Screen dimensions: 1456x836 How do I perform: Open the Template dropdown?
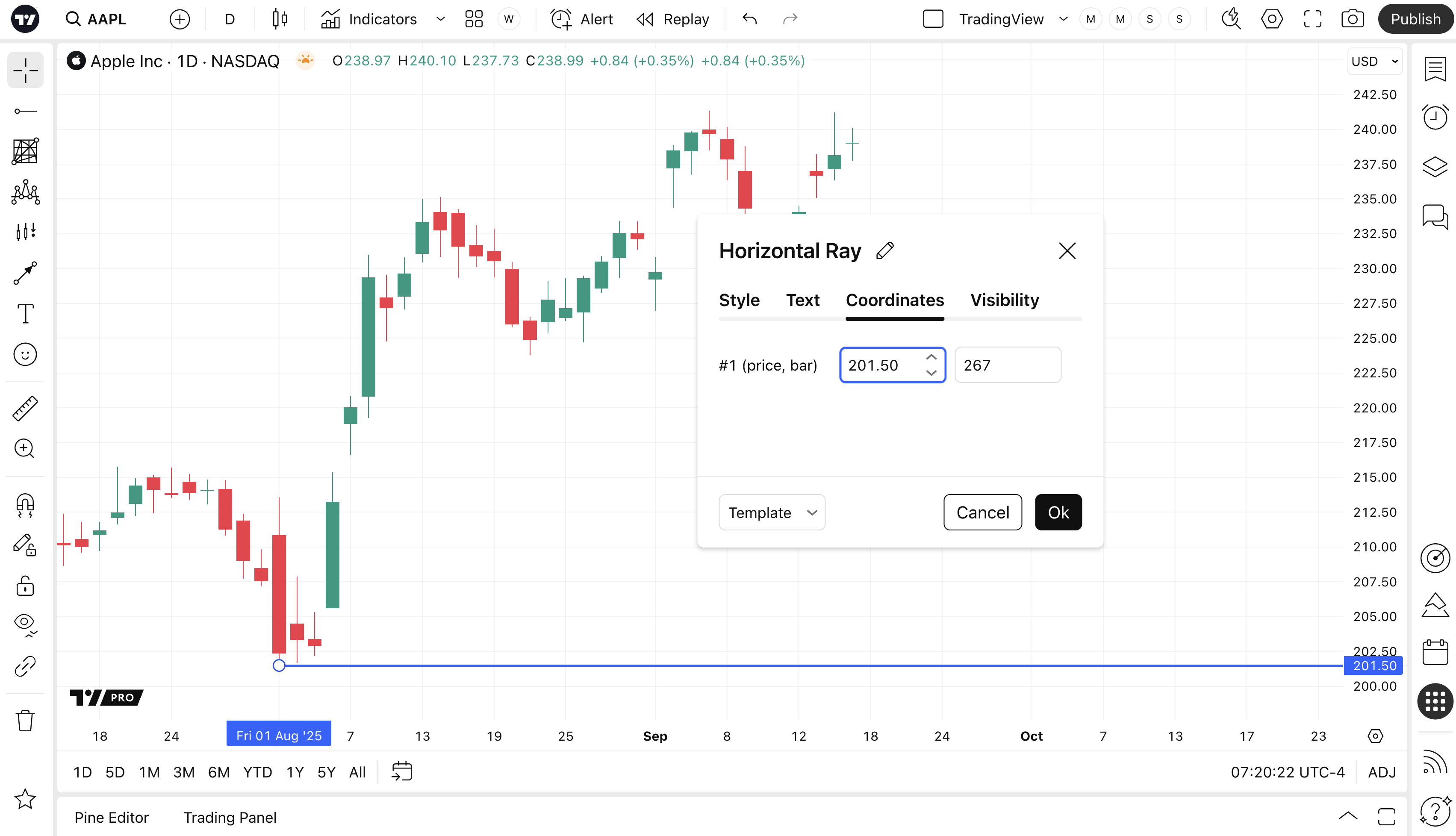(x=772, y=512)
